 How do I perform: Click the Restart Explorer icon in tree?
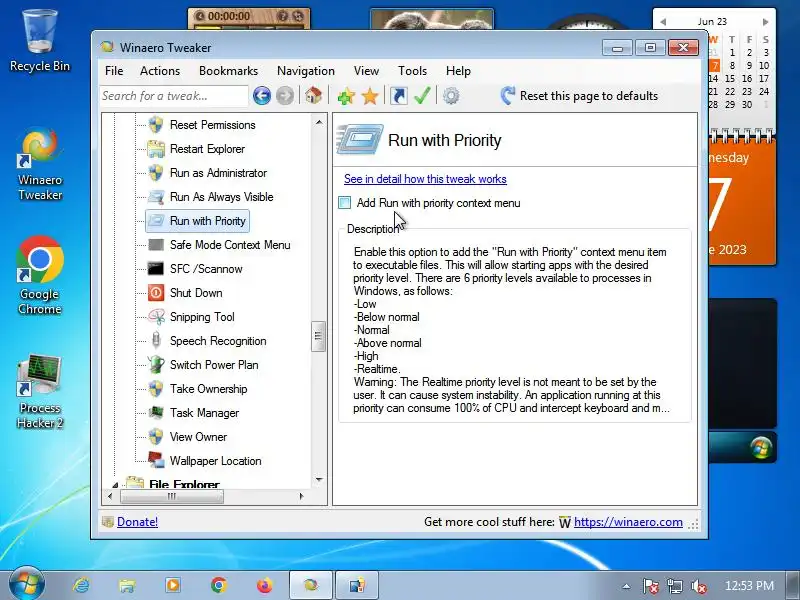click(156, 148)
